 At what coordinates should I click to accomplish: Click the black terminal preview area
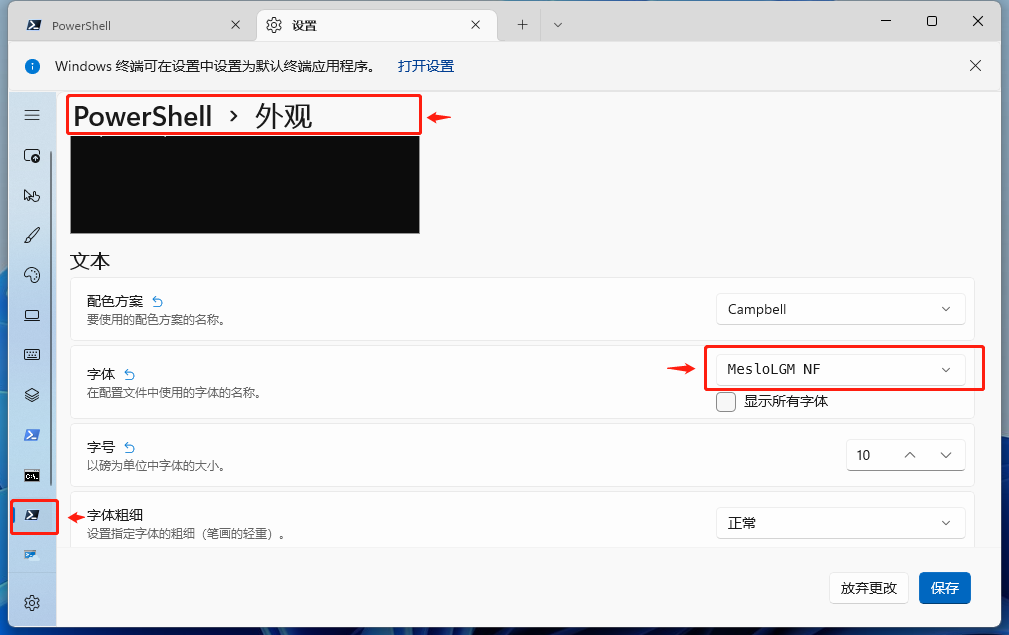tap(245, 185)
